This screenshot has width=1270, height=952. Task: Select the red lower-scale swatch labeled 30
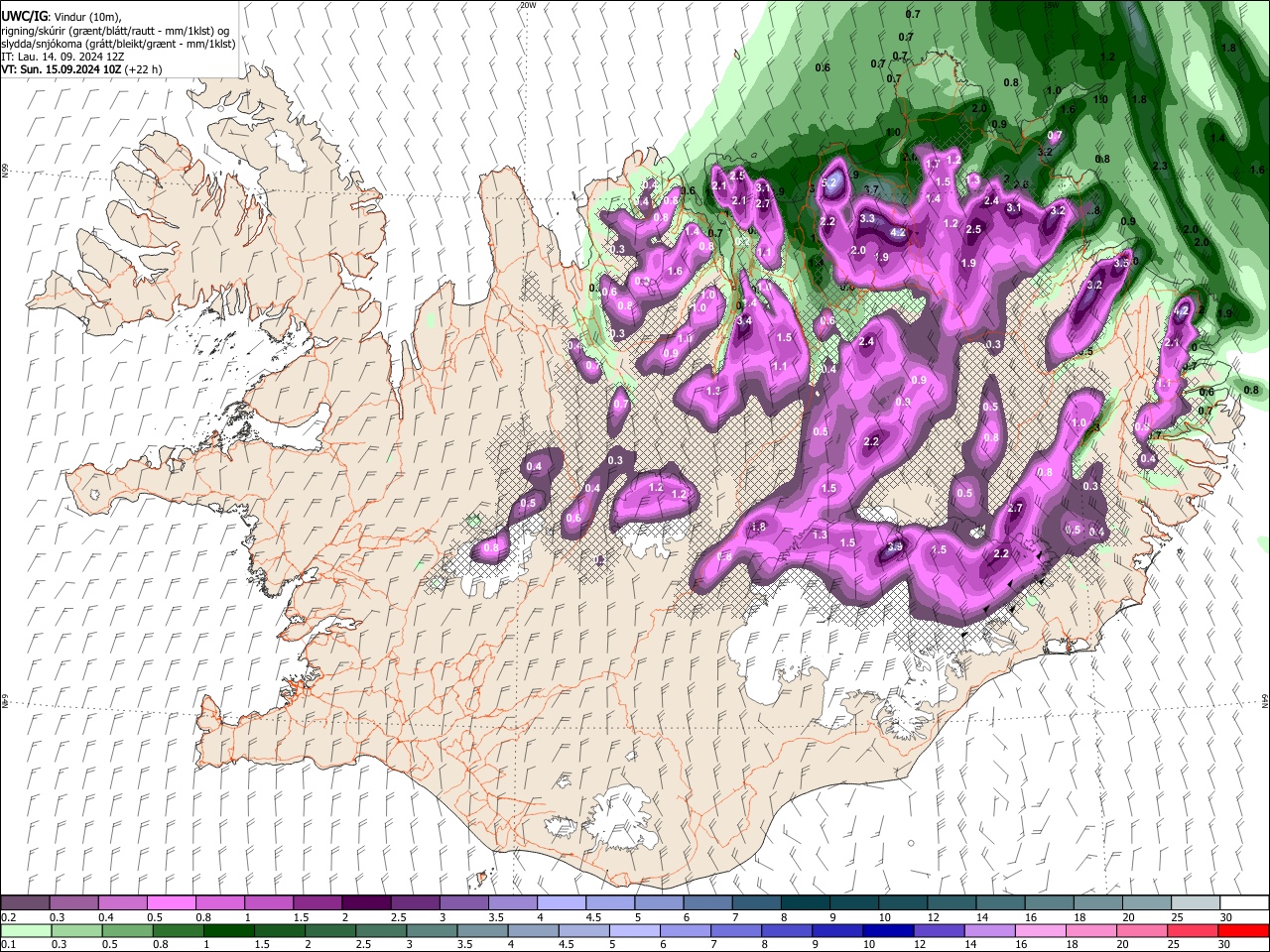(1242, 930)
